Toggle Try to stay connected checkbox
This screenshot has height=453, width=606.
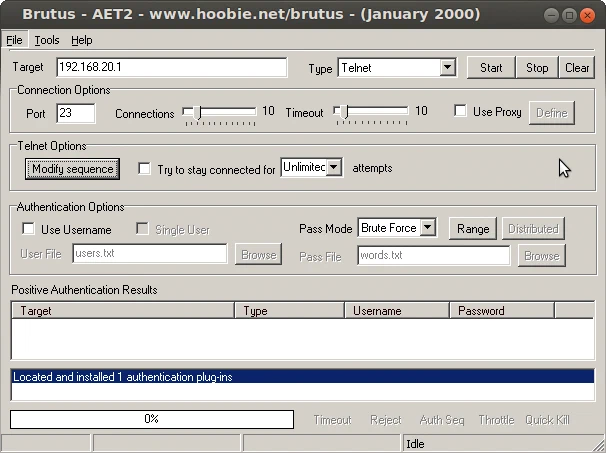(145, 169)
